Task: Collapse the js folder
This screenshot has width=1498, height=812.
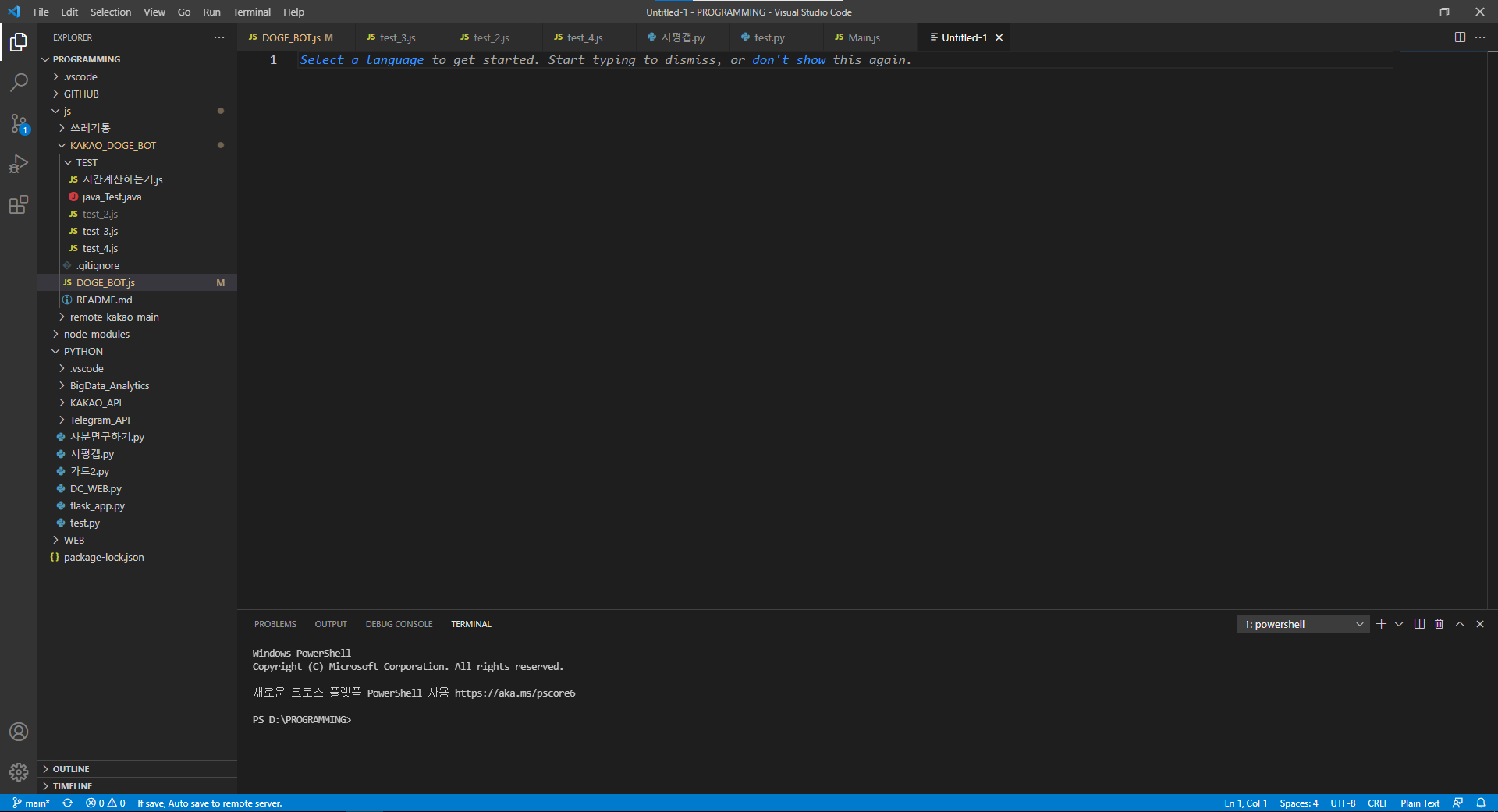Action: coord(67,111)
